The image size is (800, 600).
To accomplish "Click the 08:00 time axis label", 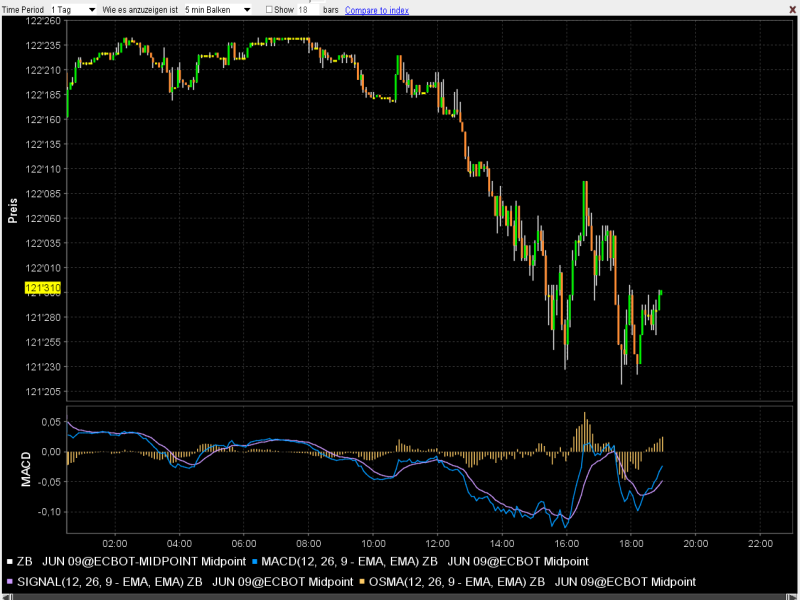I will point(309,544).
